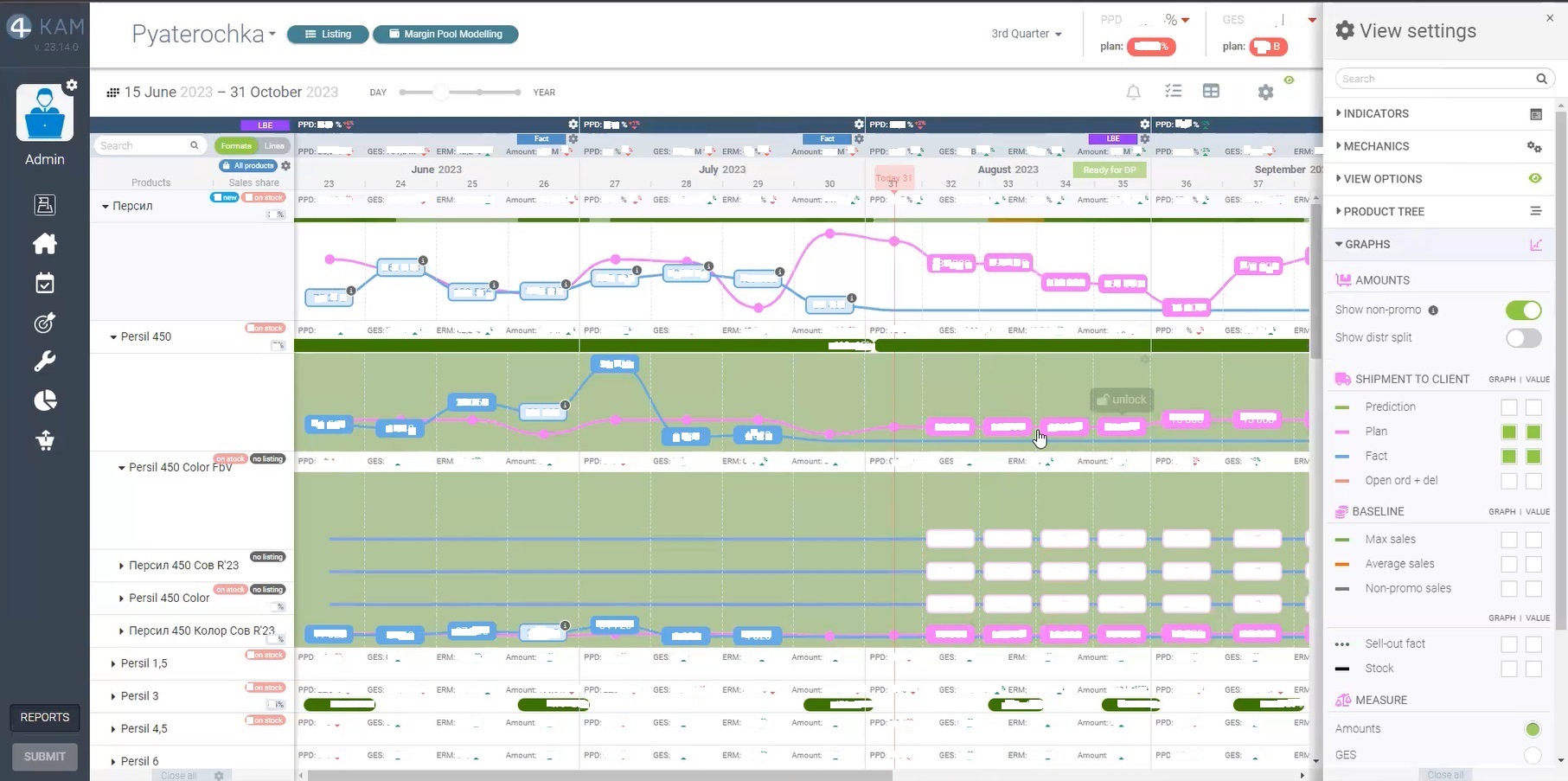Switch to table view icon
Screen dimensions: 1568x781
tap(1211, 91)
